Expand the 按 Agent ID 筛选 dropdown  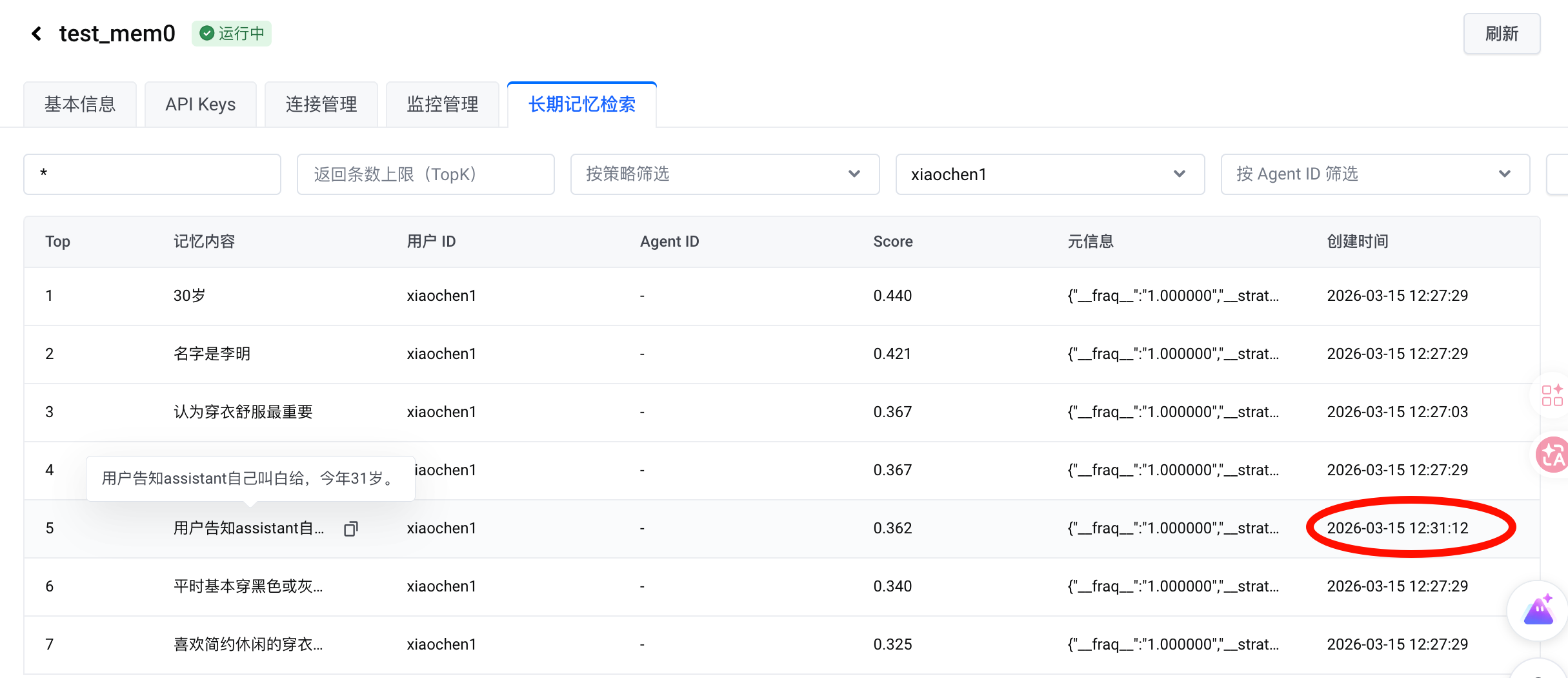(1374, 174)
